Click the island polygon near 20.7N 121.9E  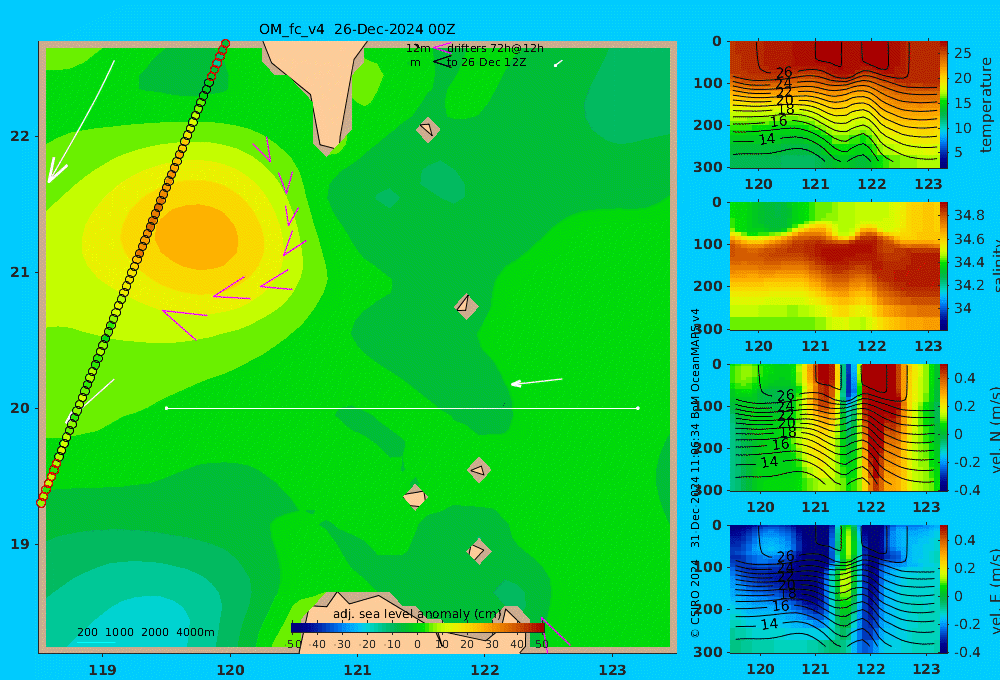click(x=466, y=306)
